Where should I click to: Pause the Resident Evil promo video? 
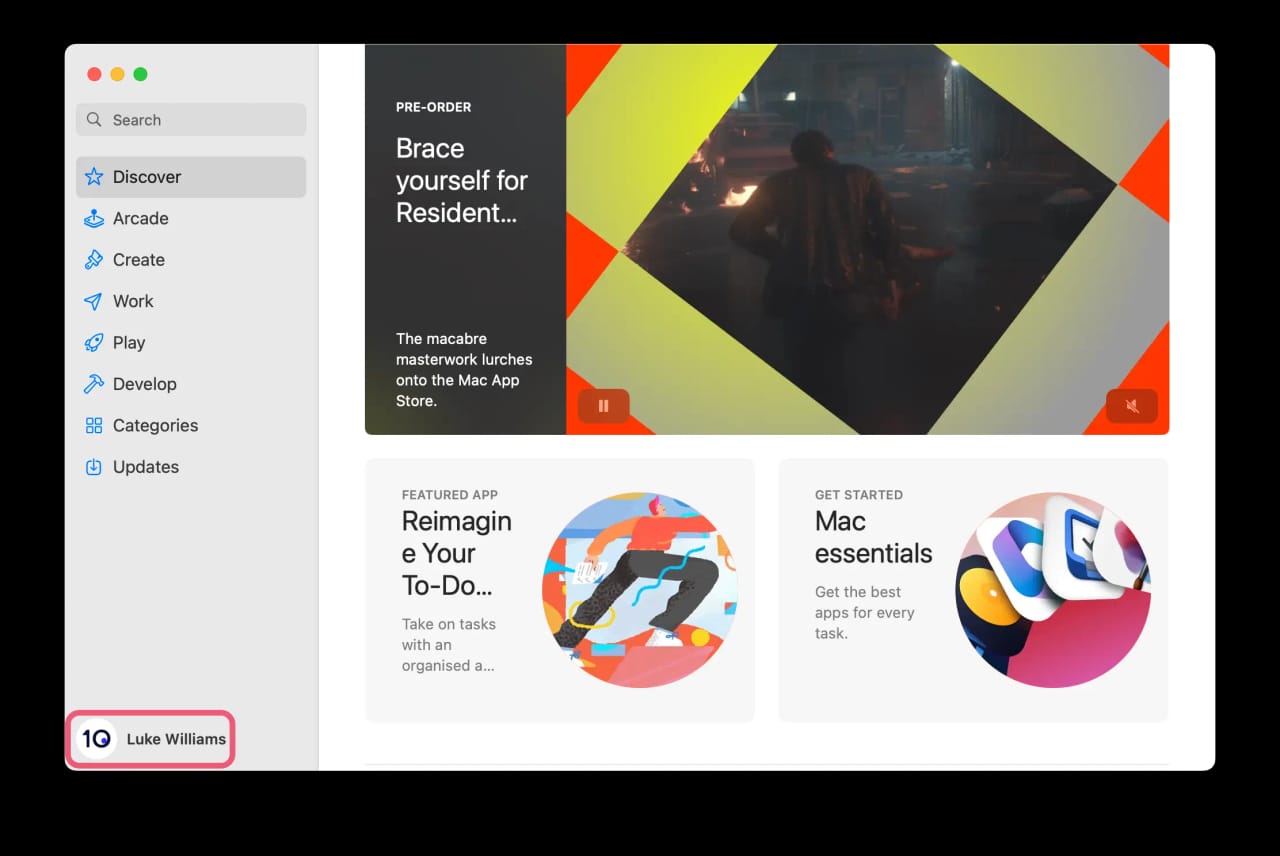tap(603, 406)
